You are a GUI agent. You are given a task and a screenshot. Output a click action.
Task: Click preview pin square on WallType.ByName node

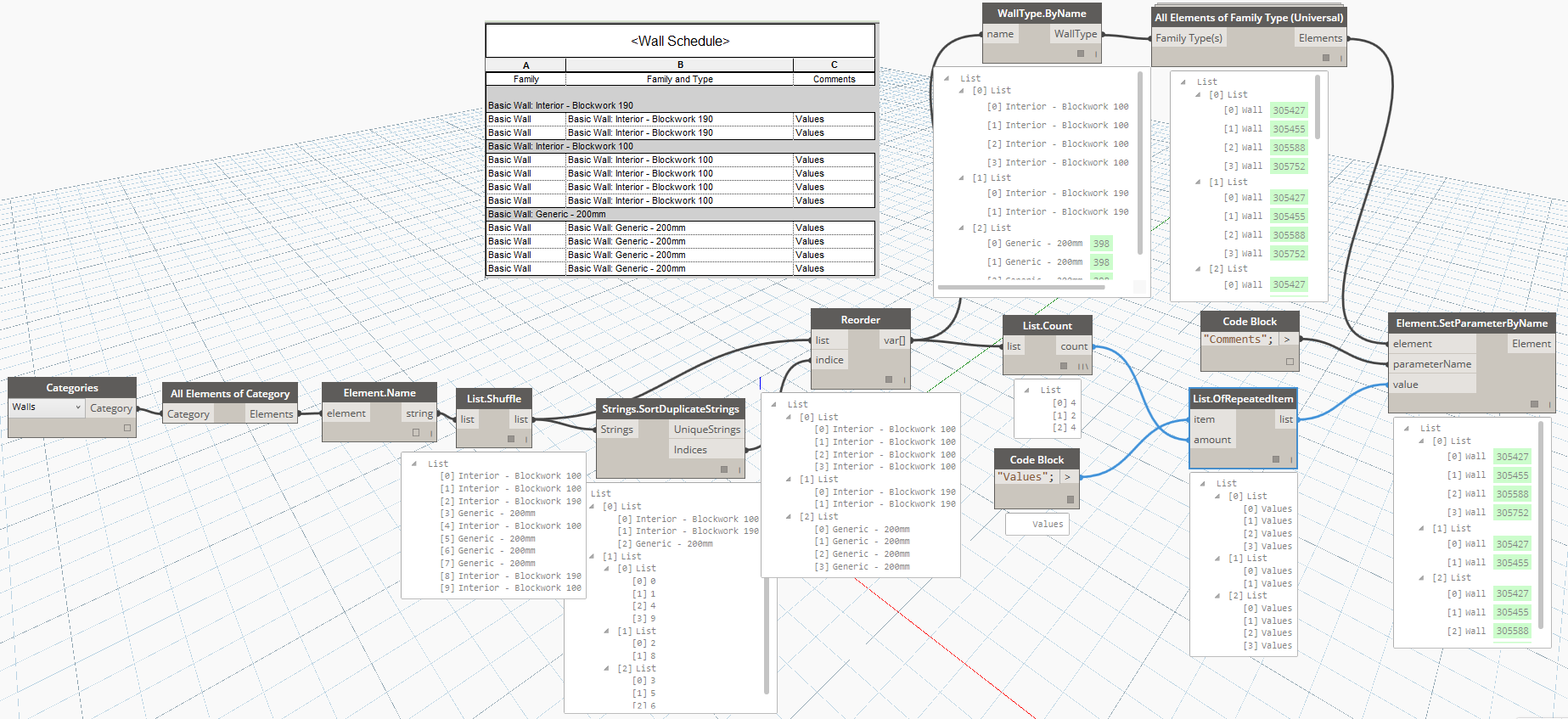coord(1081,53)
